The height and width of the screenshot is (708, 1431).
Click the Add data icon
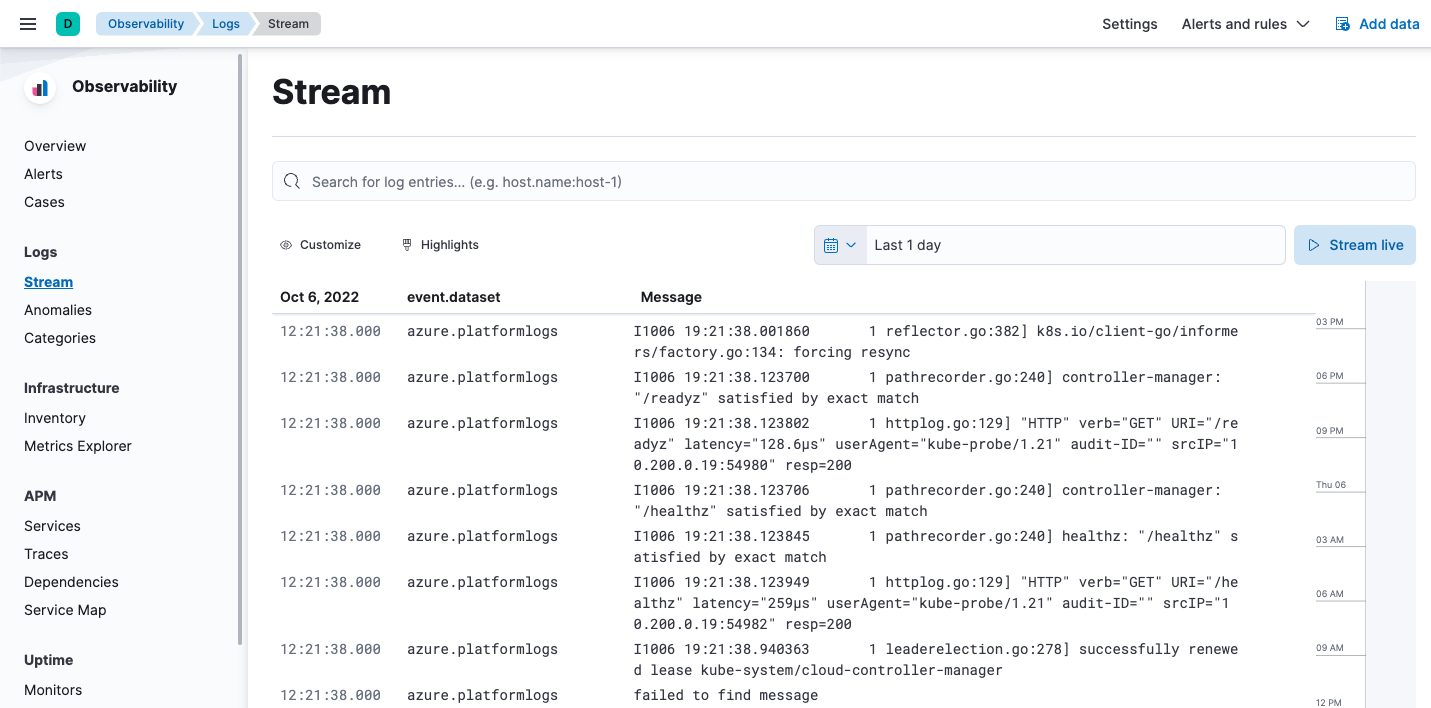point(1341,23)
